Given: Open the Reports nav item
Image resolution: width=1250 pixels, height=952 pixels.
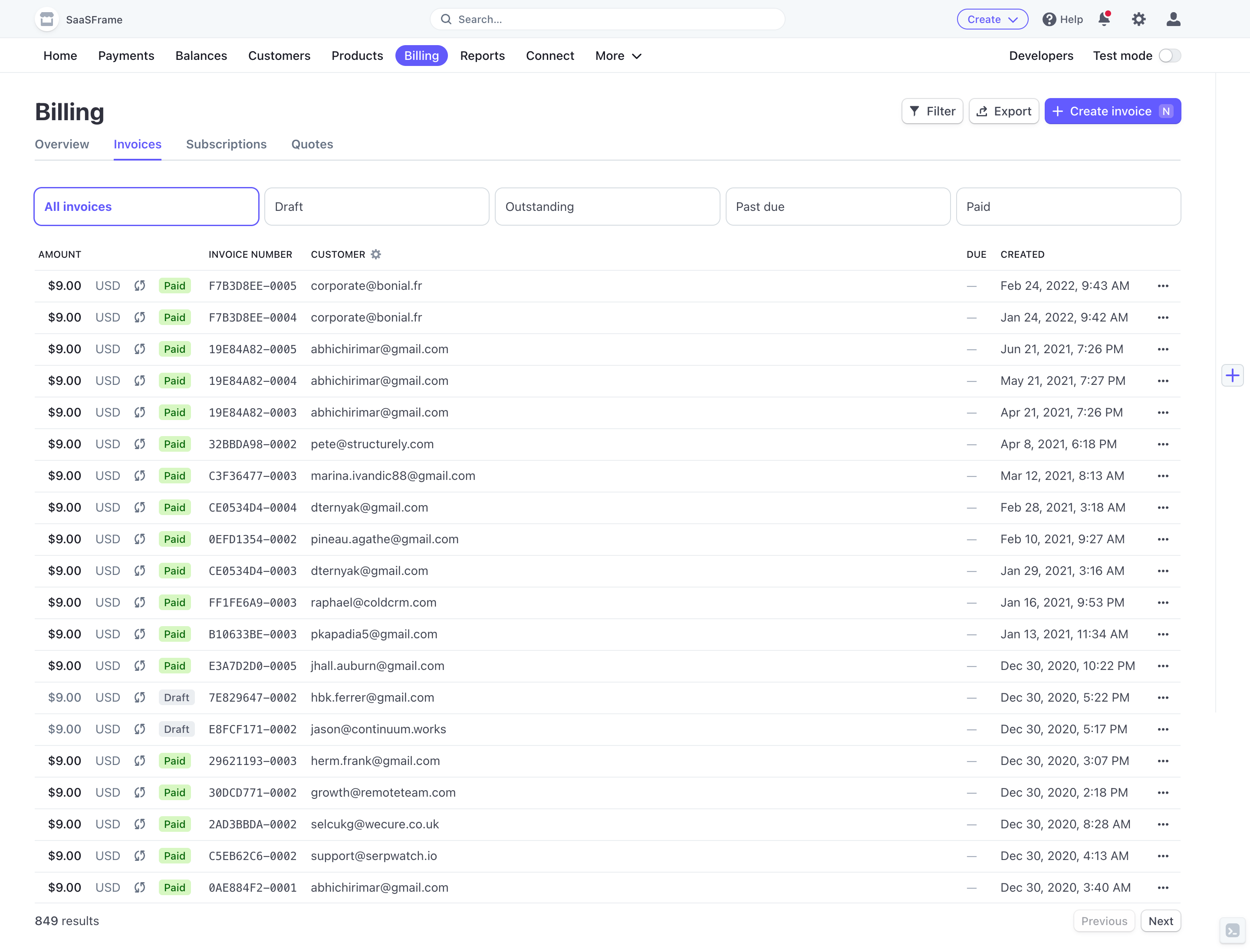Looking at the screenshot, I should click(483, 56).
